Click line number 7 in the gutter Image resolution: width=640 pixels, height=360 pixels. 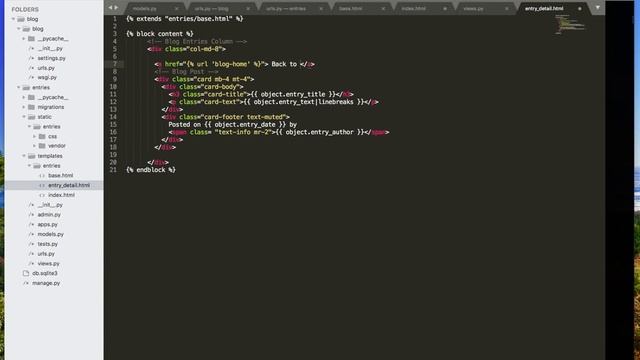[115, 64]
